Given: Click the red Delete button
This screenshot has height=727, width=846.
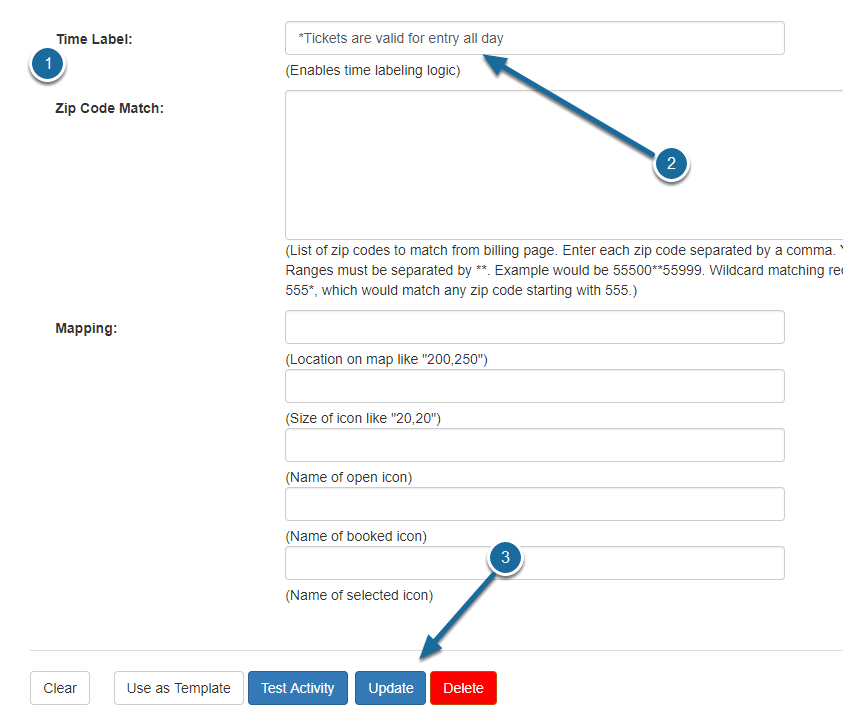Looking at the screenshot, I should point(463,688).
